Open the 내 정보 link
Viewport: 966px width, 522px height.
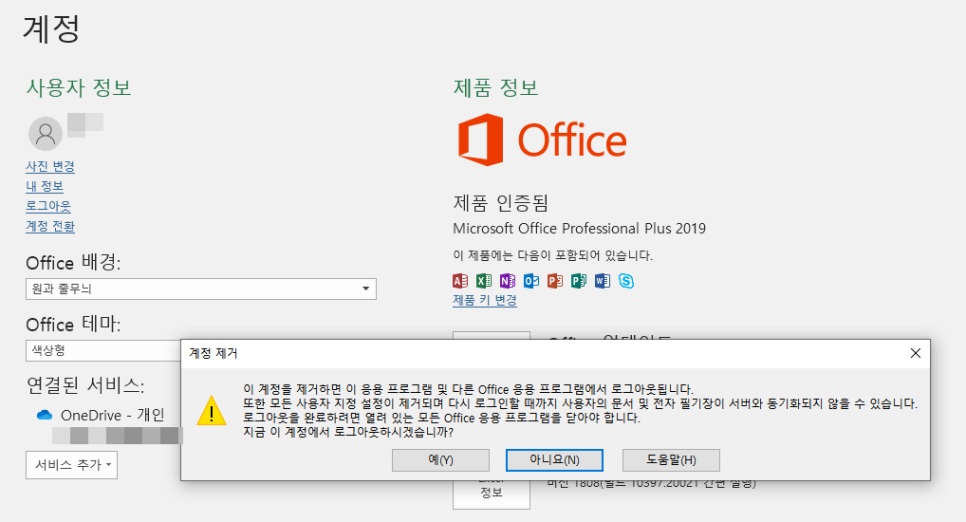click(x=44, y=186)
